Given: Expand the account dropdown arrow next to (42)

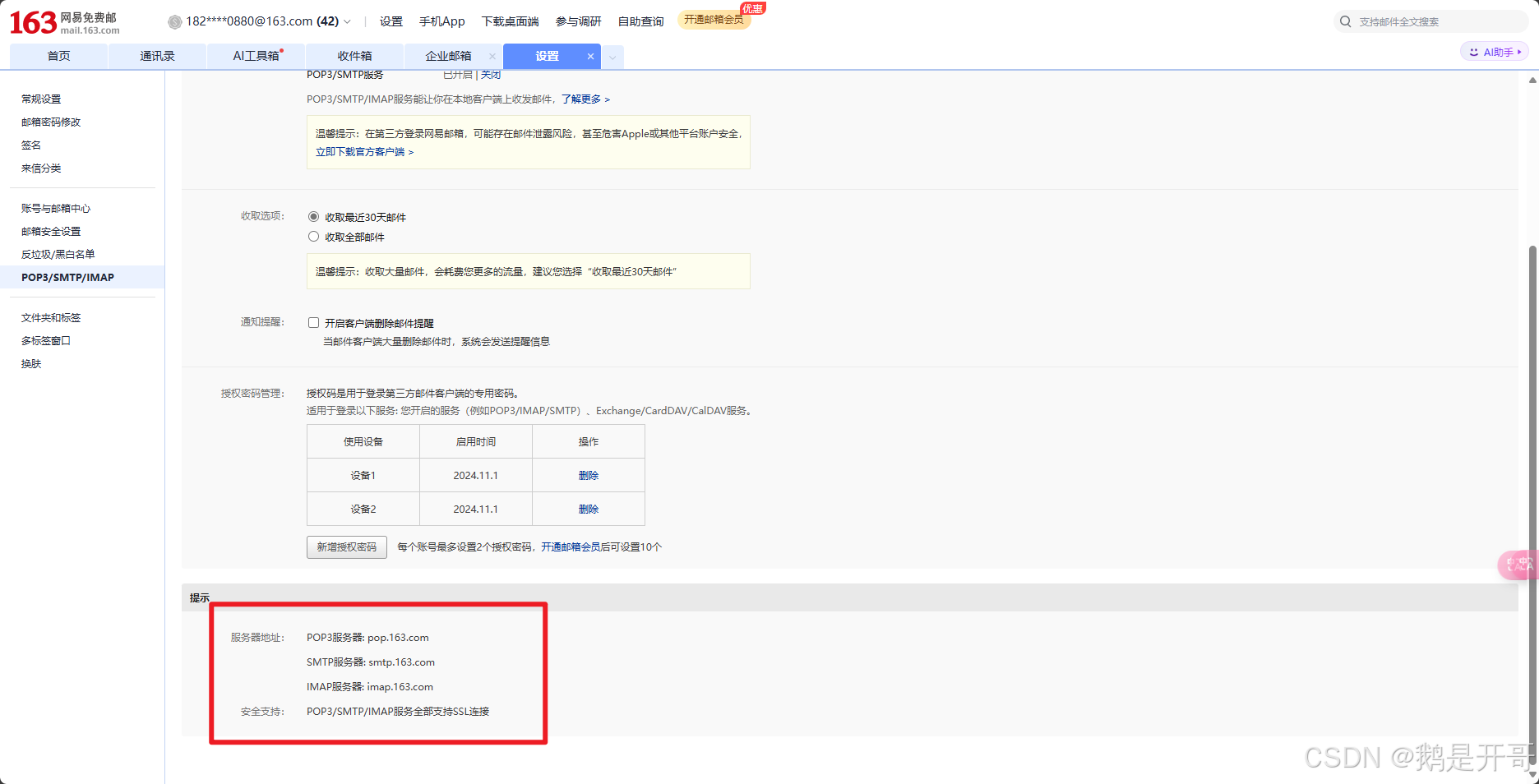Looking at the screenshot, I should pyautogui.click(x=347, y=22).
